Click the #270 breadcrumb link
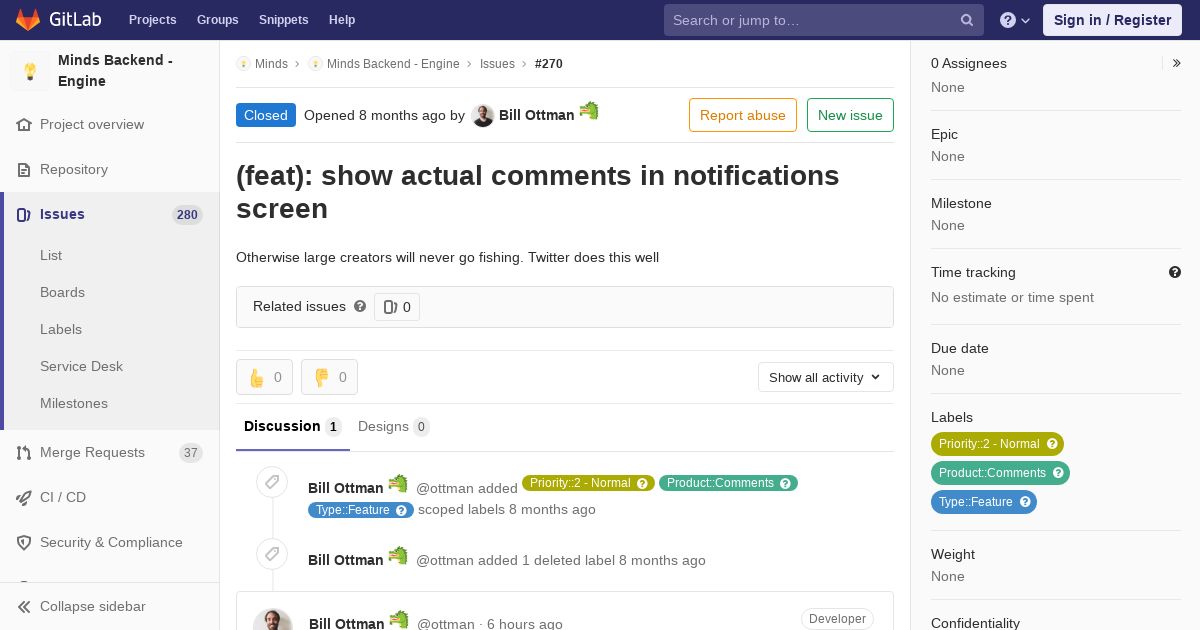Image resolution: width=1200 pixels, height=630 pixels. point(549,64)
